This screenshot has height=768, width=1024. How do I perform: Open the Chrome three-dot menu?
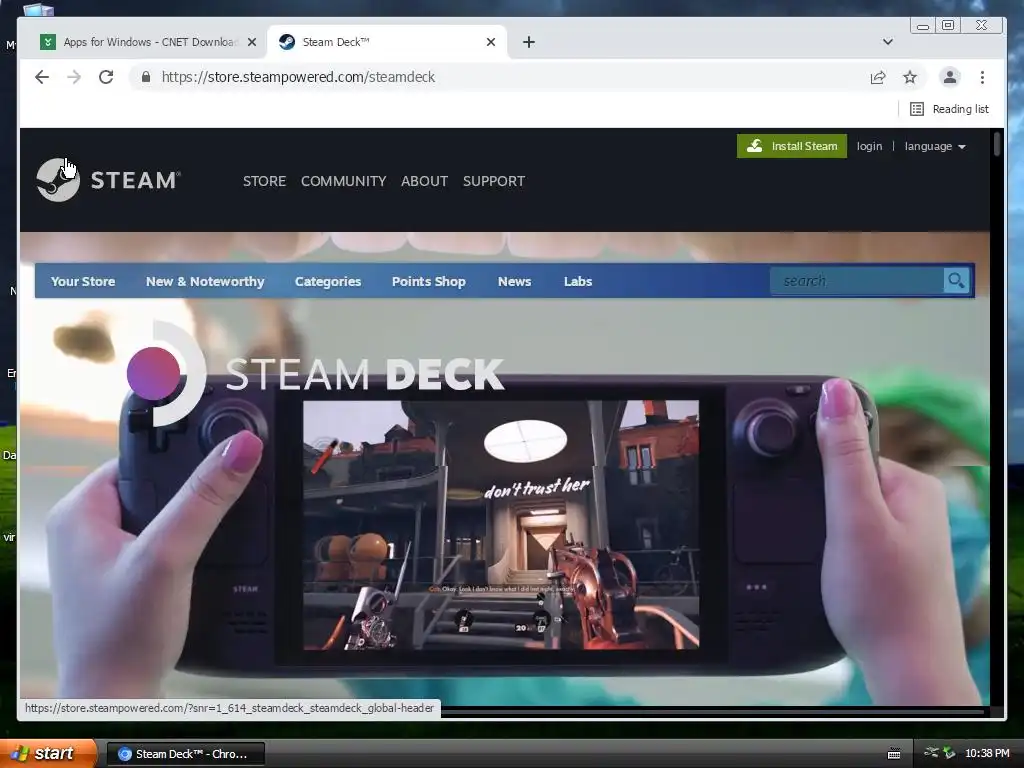[982, 77]
